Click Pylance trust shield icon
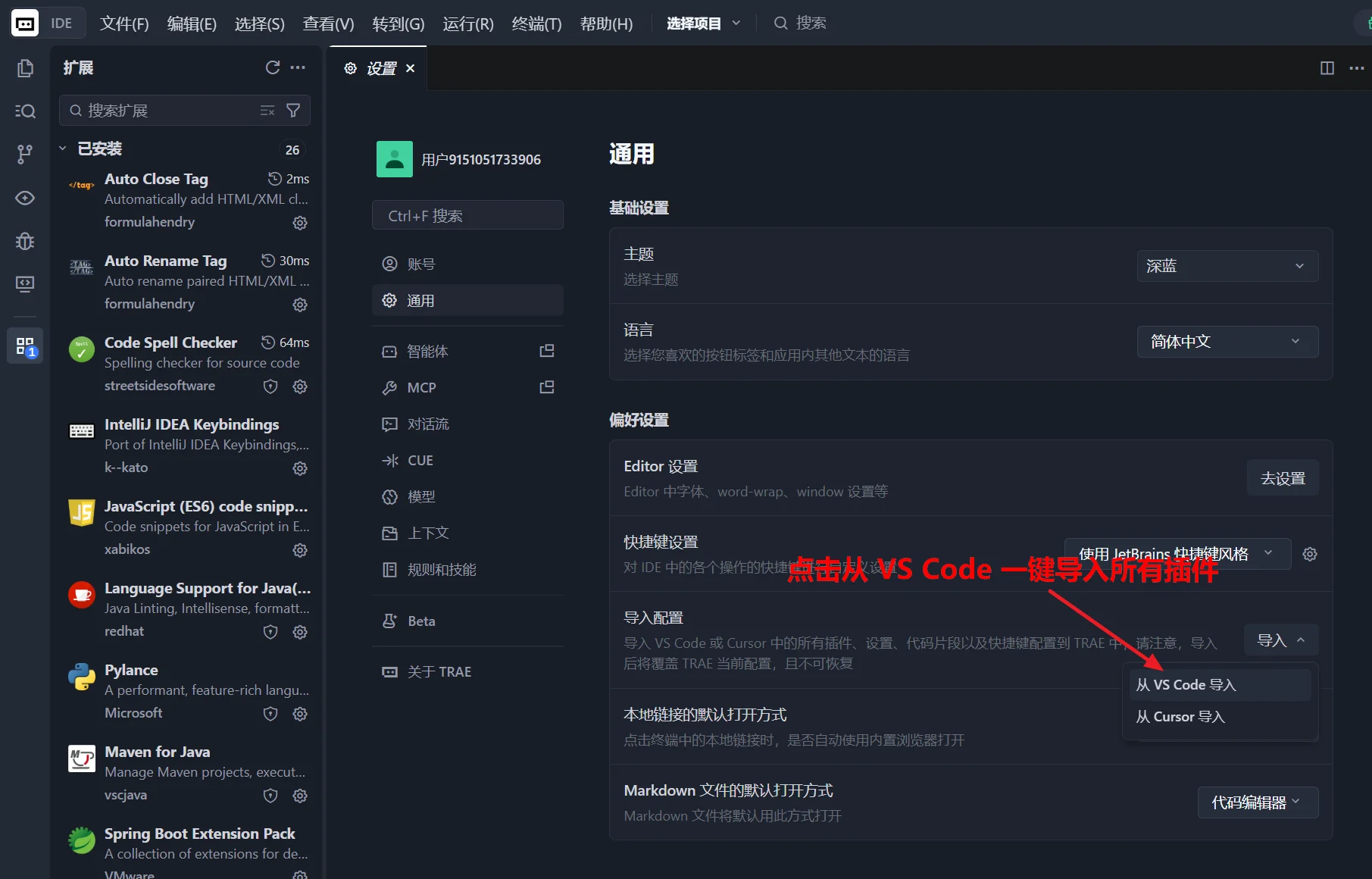This screenshot has height=879, width=1372. (270, 714)
